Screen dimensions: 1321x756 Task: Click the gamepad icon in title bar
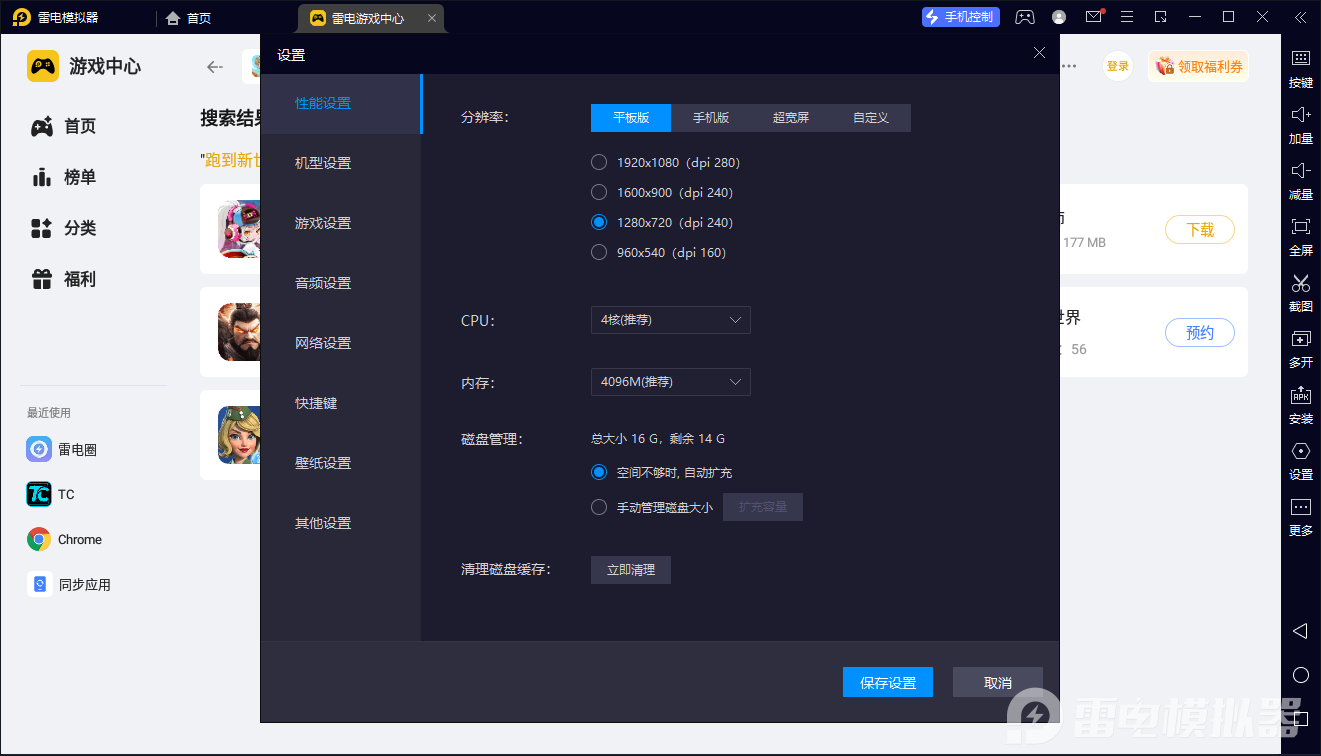[1025, 17]
